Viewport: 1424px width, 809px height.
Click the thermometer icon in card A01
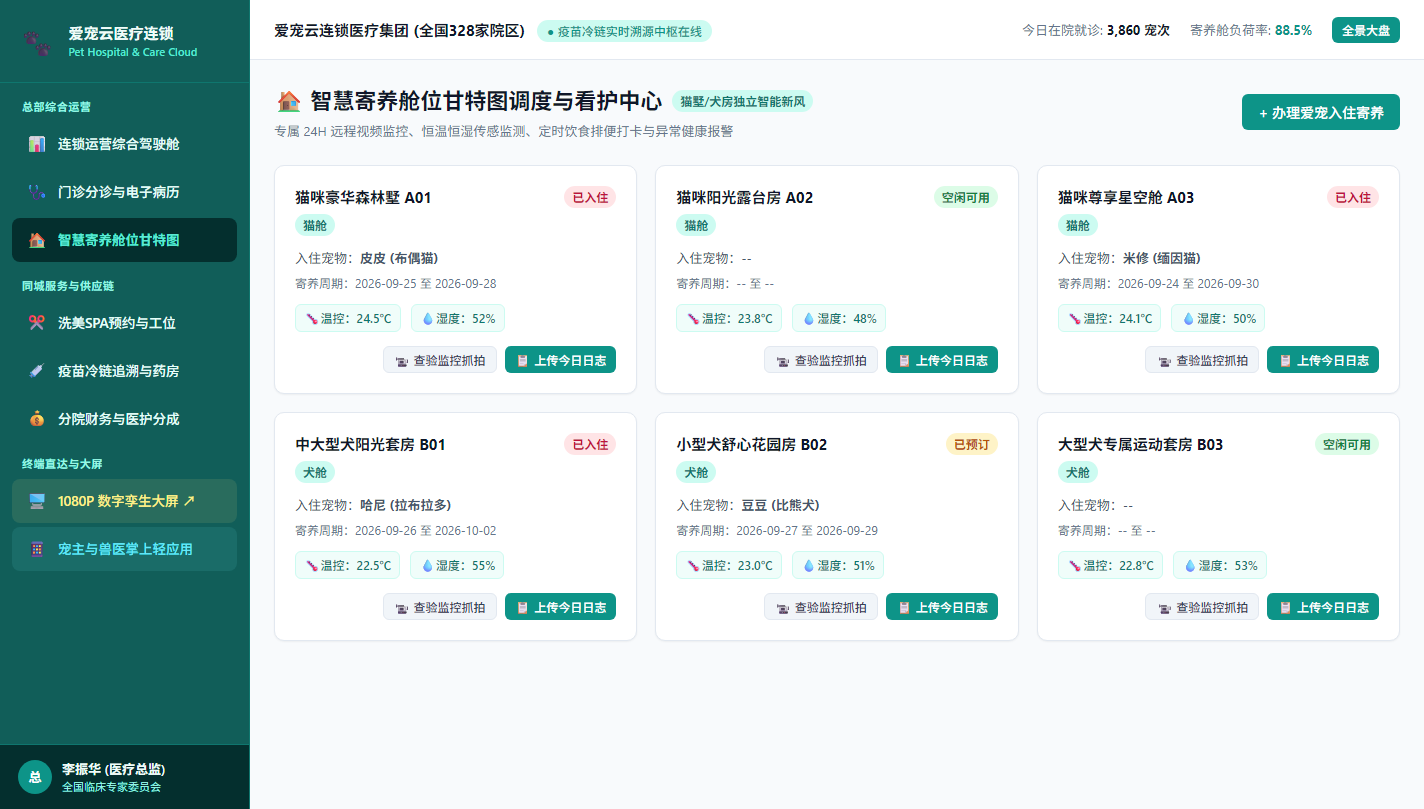pyautogui.click(x=312, y=319)
